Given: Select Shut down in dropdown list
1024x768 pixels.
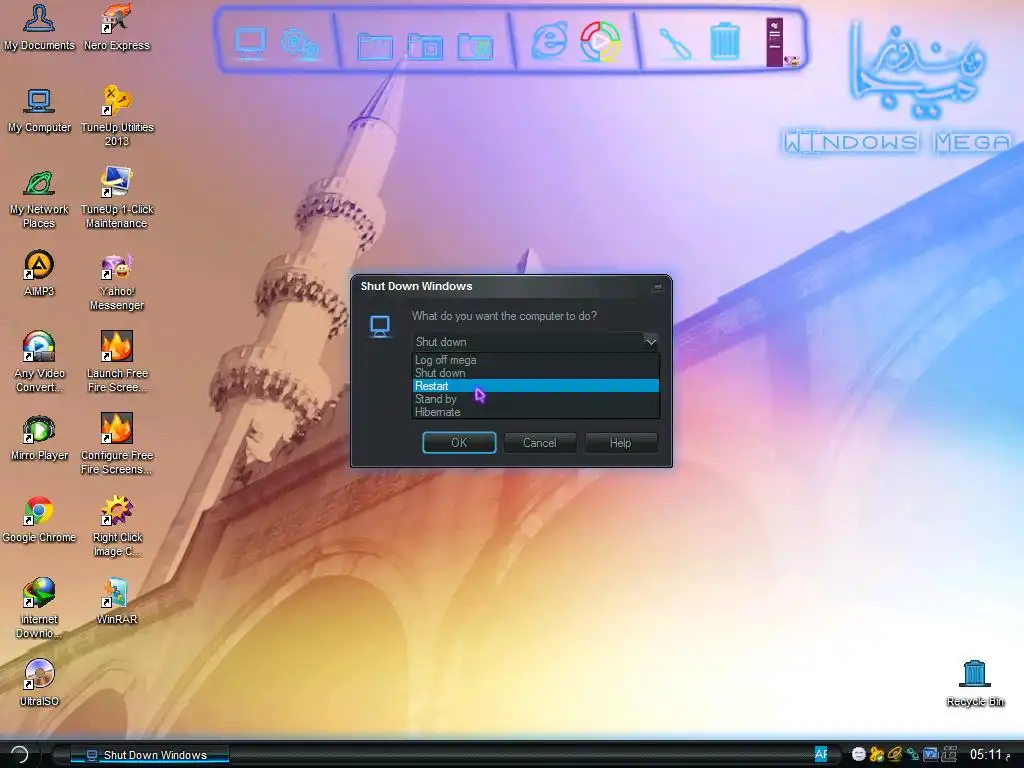Looking at the screenshot, I should pos(536,373).
